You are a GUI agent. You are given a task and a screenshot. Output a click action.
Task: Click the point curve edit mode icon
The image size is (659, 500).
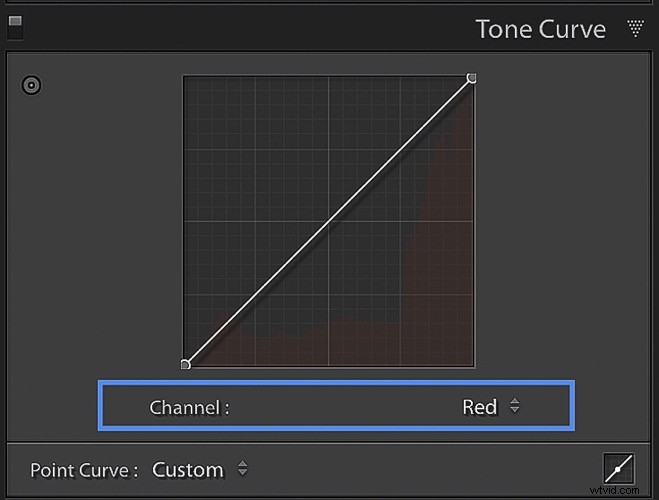(619, 468)
